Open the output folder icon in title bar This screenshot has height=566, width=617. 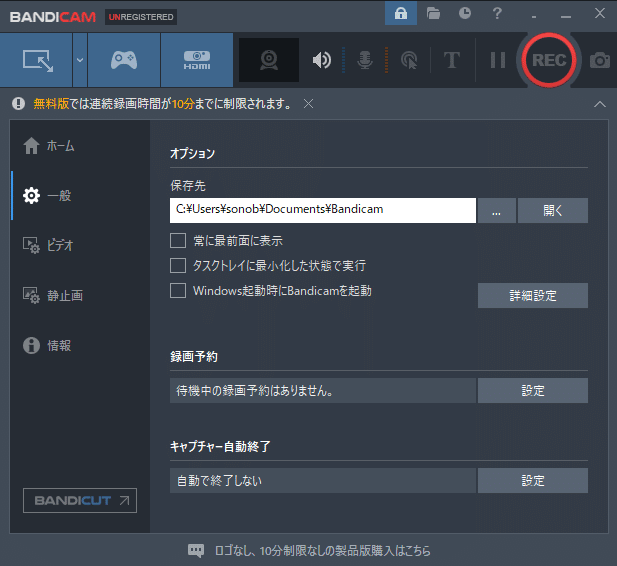tap(433, 13)
